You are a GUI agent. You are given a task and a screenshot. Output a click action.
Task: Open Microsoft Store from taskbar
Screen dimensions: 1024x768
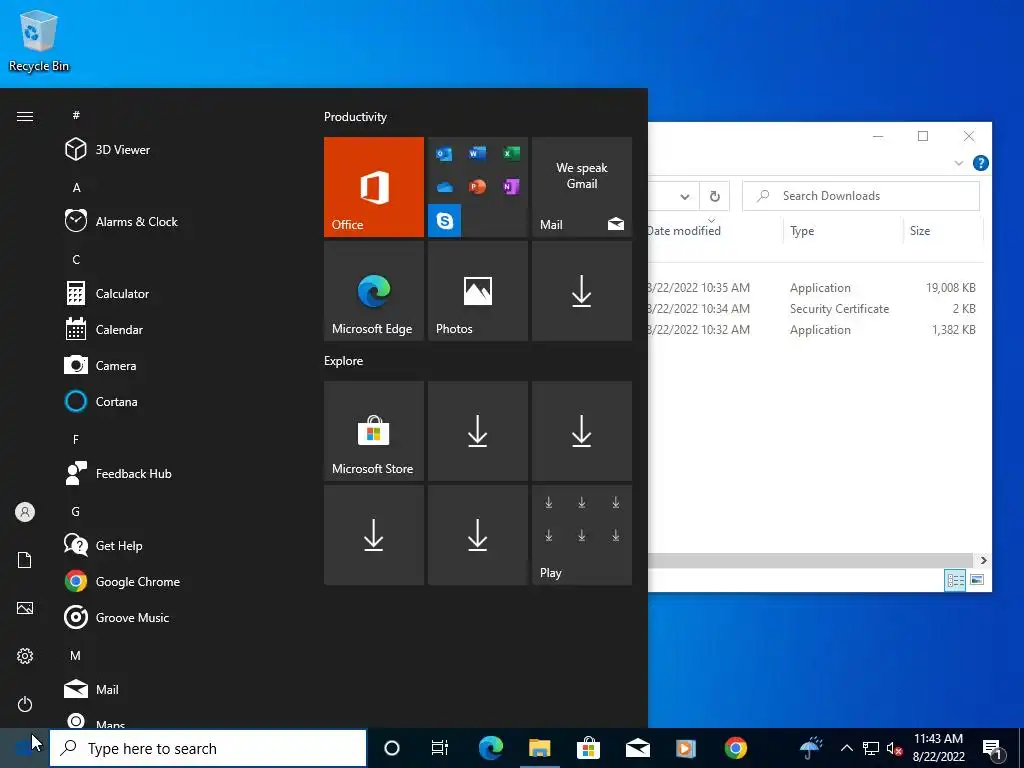pyautogui.click(x=588, y=748)
